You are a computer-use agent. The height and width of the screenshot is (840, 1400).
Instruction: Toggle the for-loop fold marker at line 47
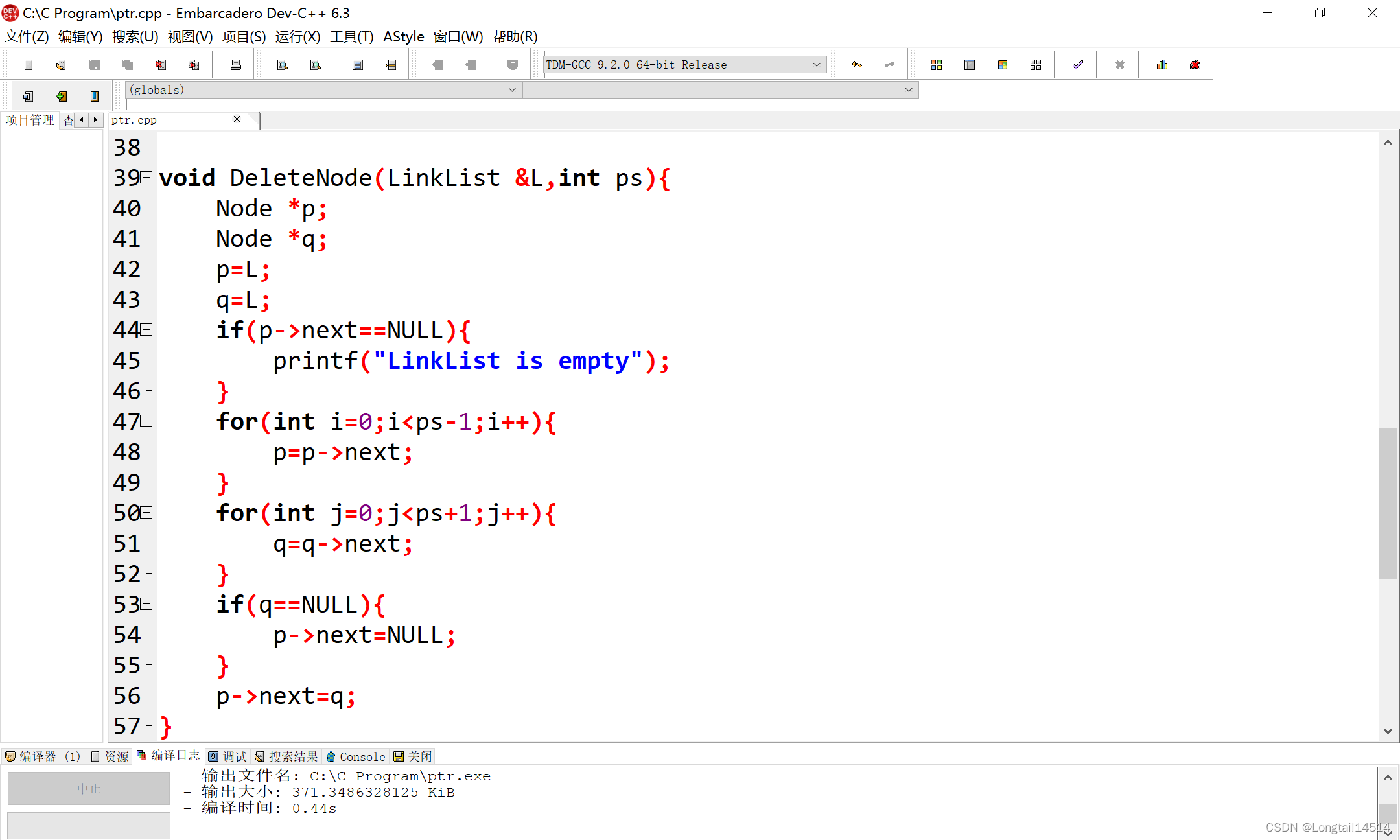147,421
